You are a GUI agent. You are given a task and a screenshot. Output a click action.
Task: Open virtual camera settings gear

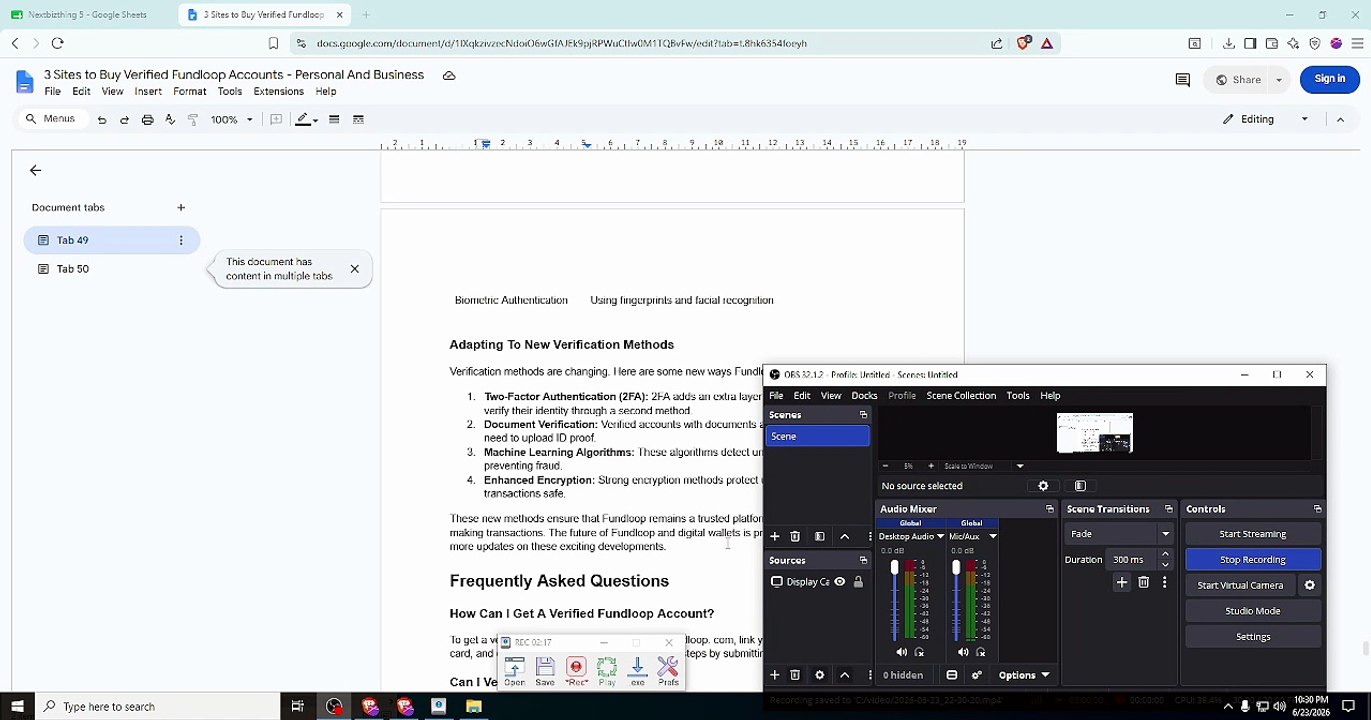1310,586
